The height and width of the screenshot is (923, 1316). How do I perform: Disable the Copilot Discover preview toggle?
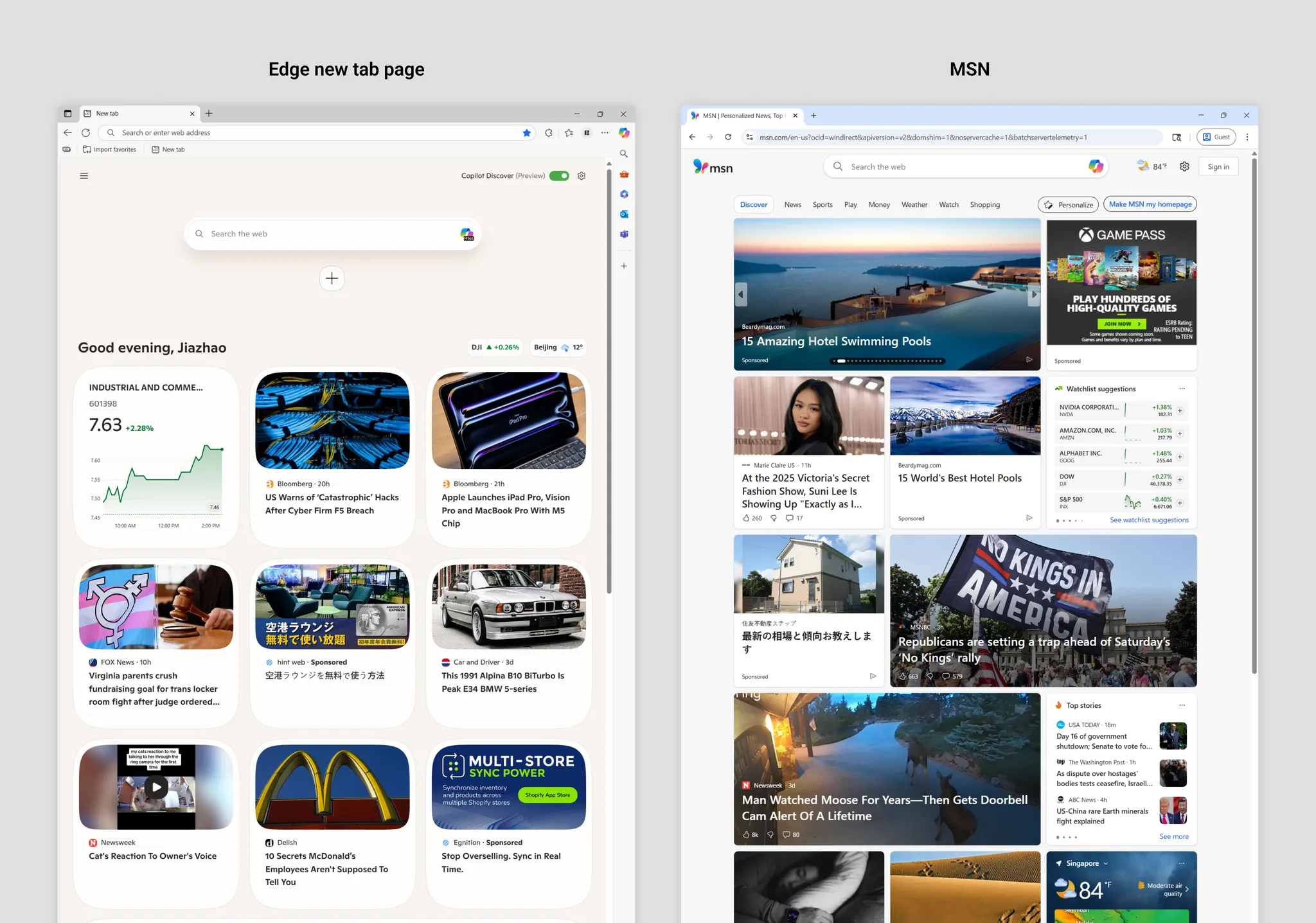pos(559,175)
